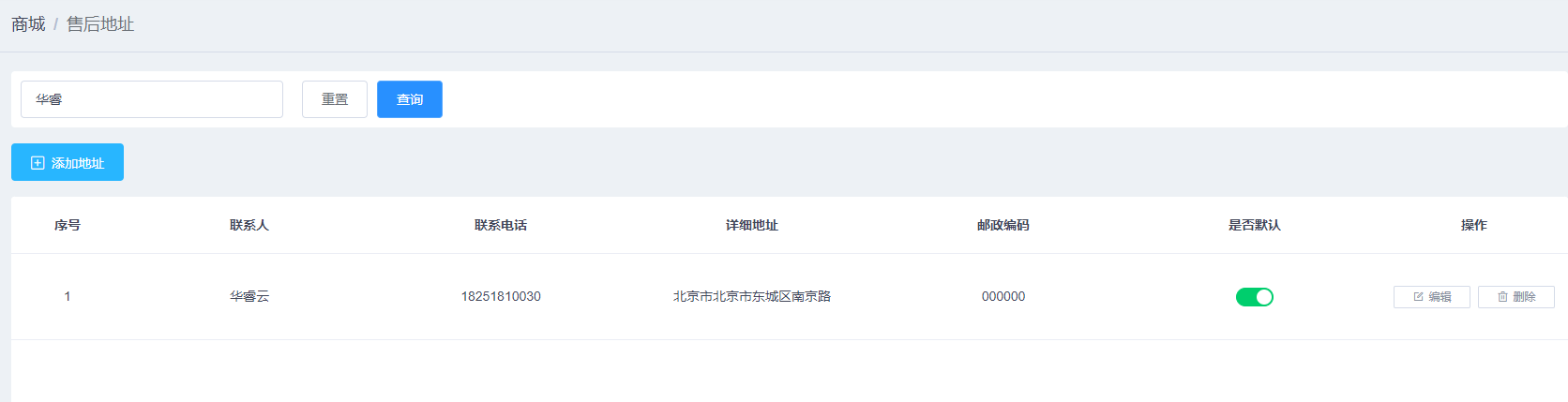Click the address 北京市北京市东城区南京路
Viewport: 1568px width, 402px height.
pyautogui.click(x=752, y=296)
